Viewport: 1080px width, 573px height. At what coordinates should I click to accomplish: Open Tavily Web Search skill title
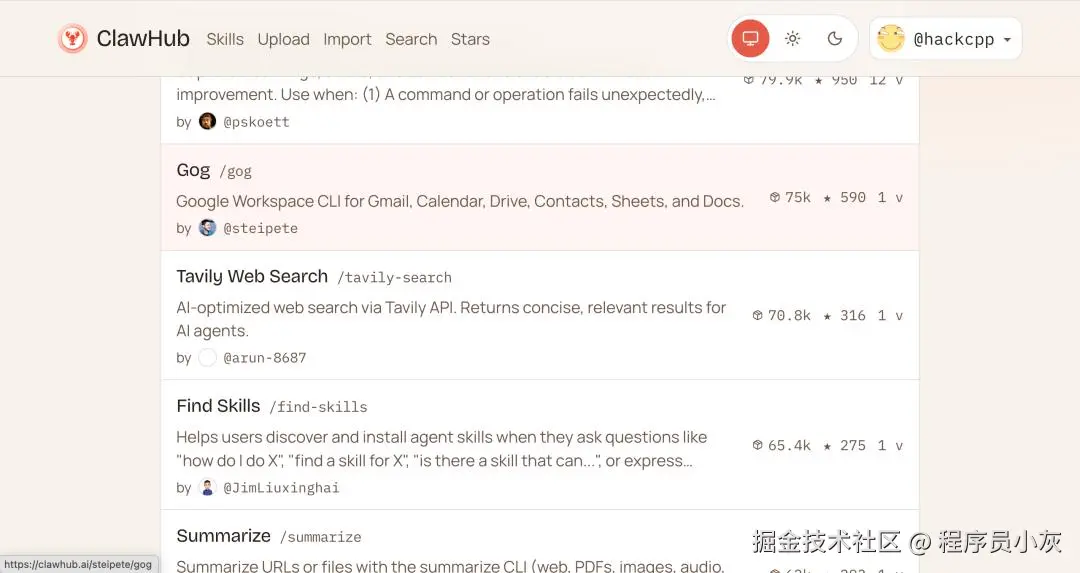[x=252, y=276]
